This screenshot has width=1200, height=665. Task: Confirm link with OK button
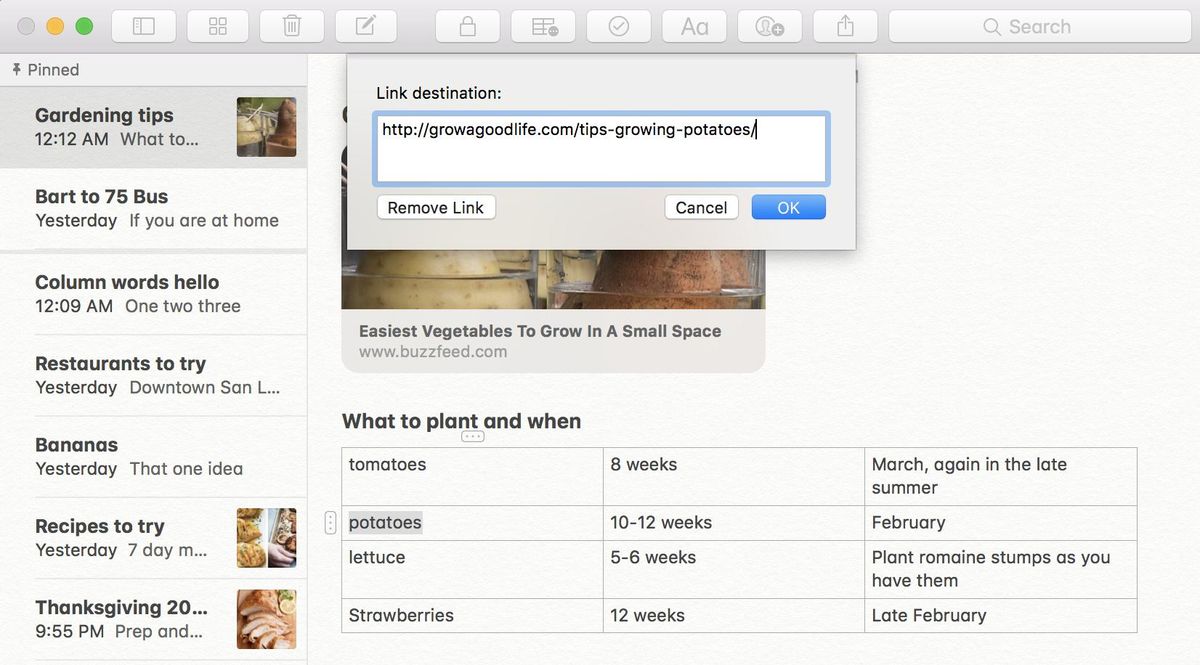click(788, 207)
